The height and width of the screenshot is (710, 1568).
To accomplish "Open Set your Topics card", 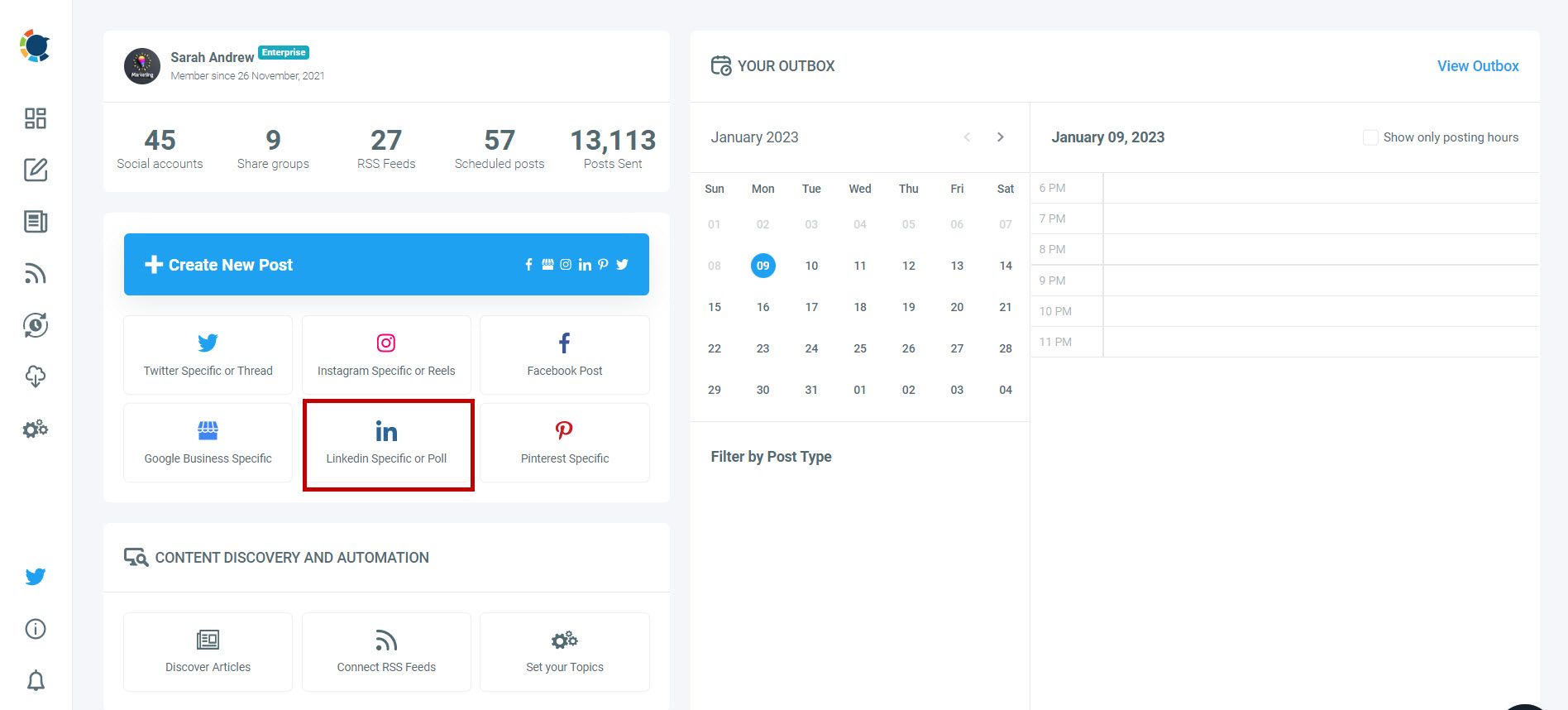I will click(x=565, y=652).
